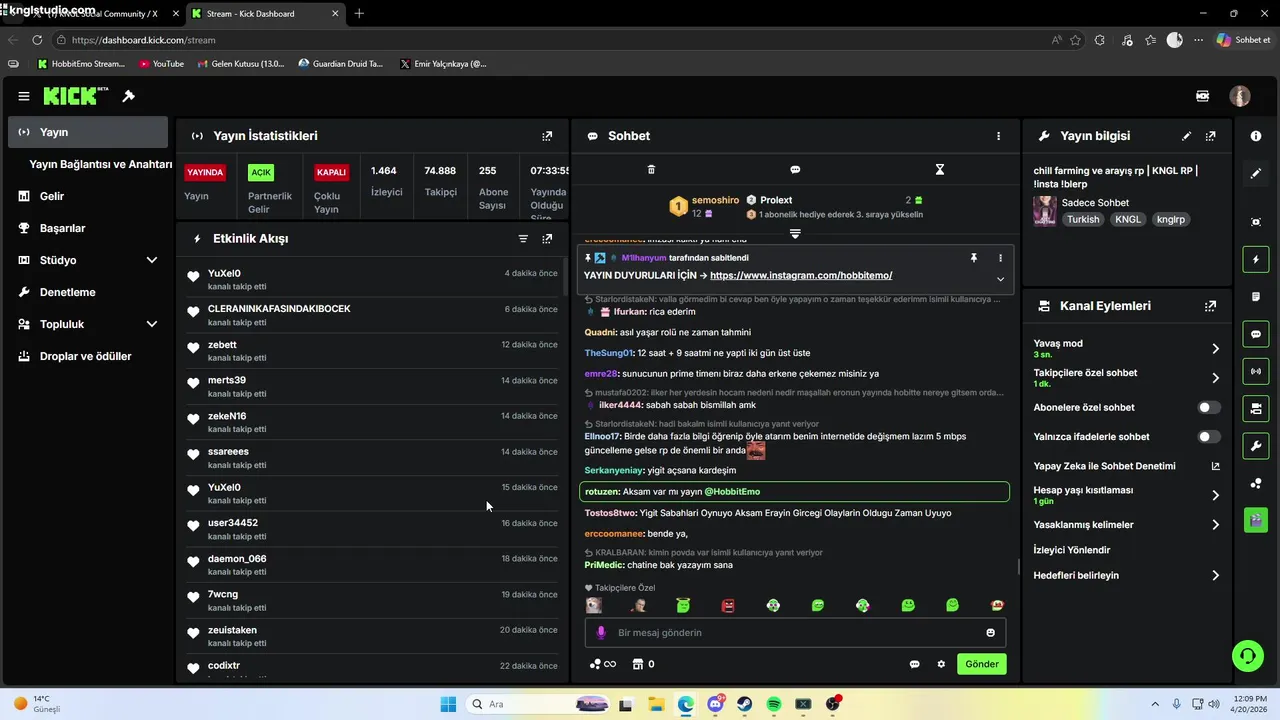Click the Turkish tag

tap(1083, 219)
